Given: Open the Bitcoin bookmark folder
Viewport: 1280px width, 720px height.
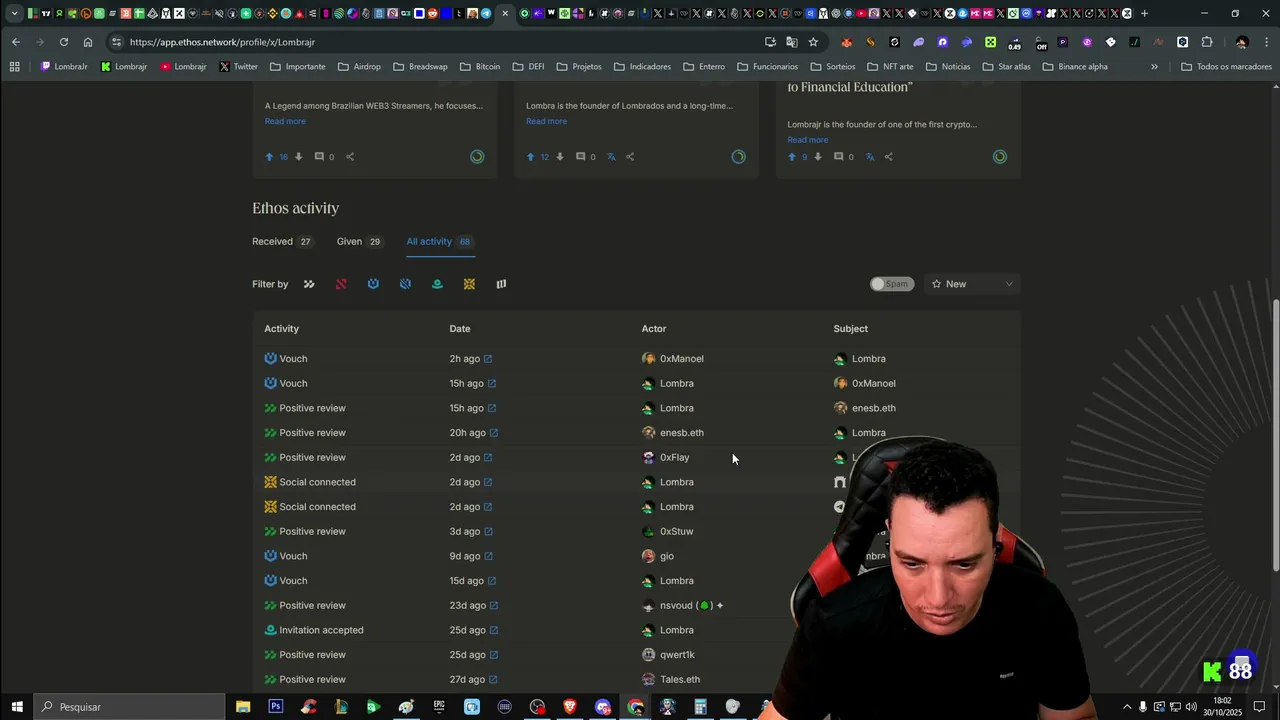Looking at the screenshot, I should 480,67.
